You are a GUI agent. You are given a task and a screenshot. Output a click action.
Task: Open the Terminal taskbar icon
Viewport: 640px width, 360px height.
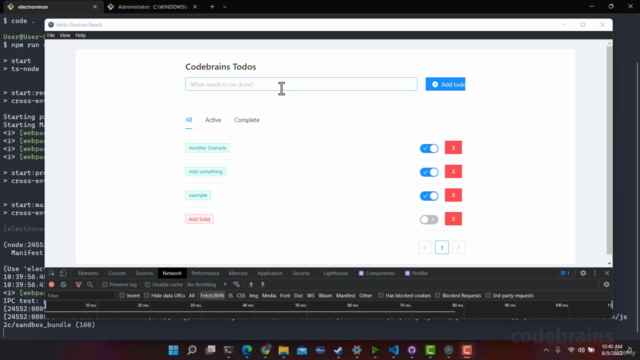(x=229, y=350)
